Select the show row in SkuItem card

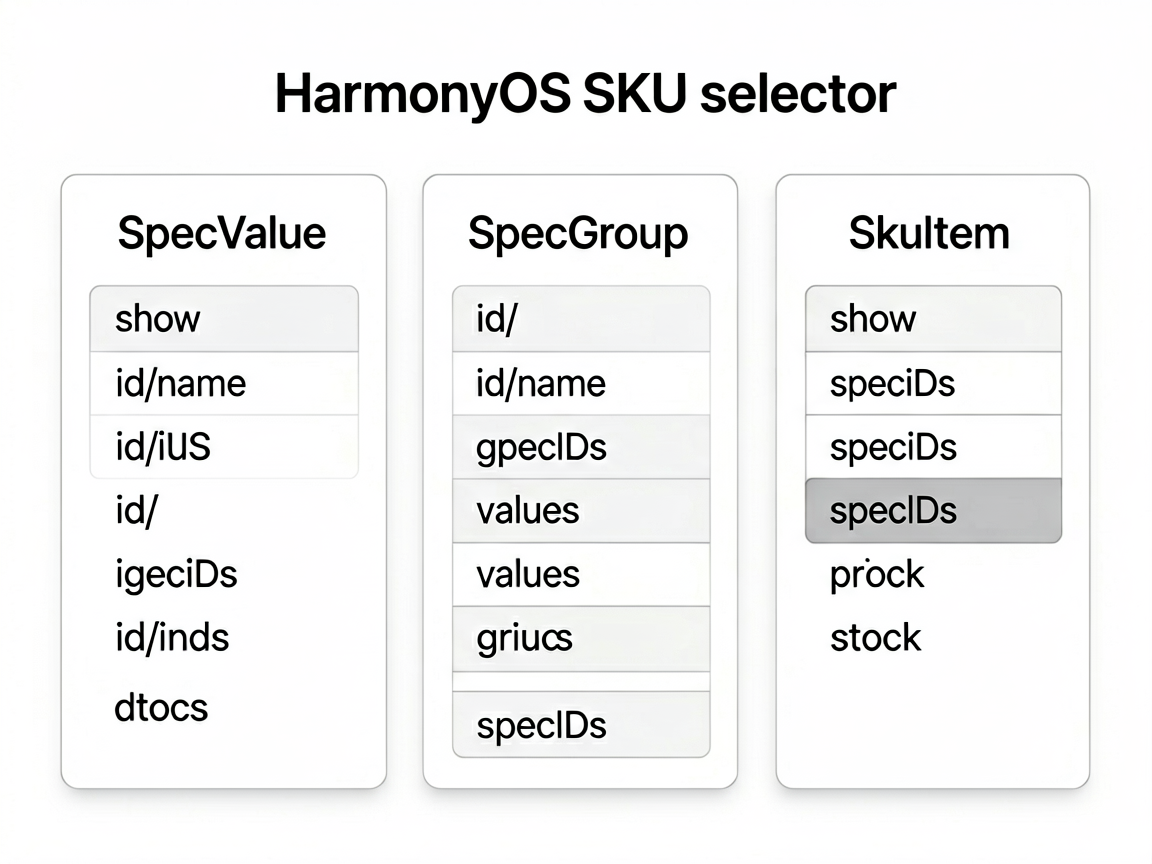point(933,319)
